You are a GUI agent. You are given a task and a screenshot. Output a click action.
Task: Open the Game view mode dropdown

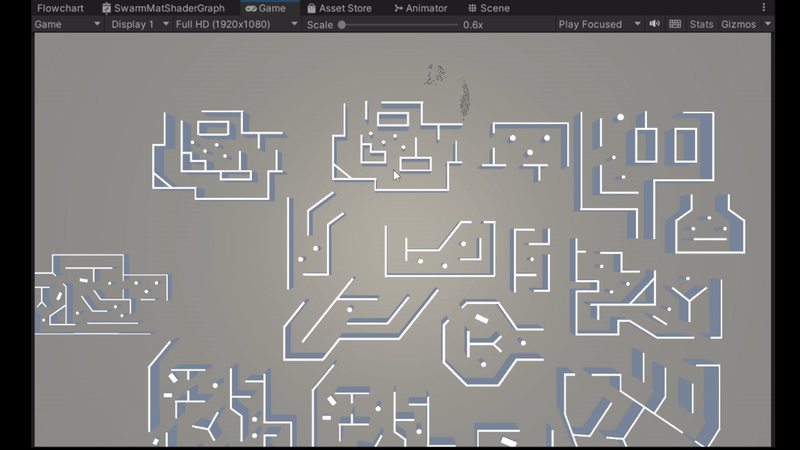[67, 24]
